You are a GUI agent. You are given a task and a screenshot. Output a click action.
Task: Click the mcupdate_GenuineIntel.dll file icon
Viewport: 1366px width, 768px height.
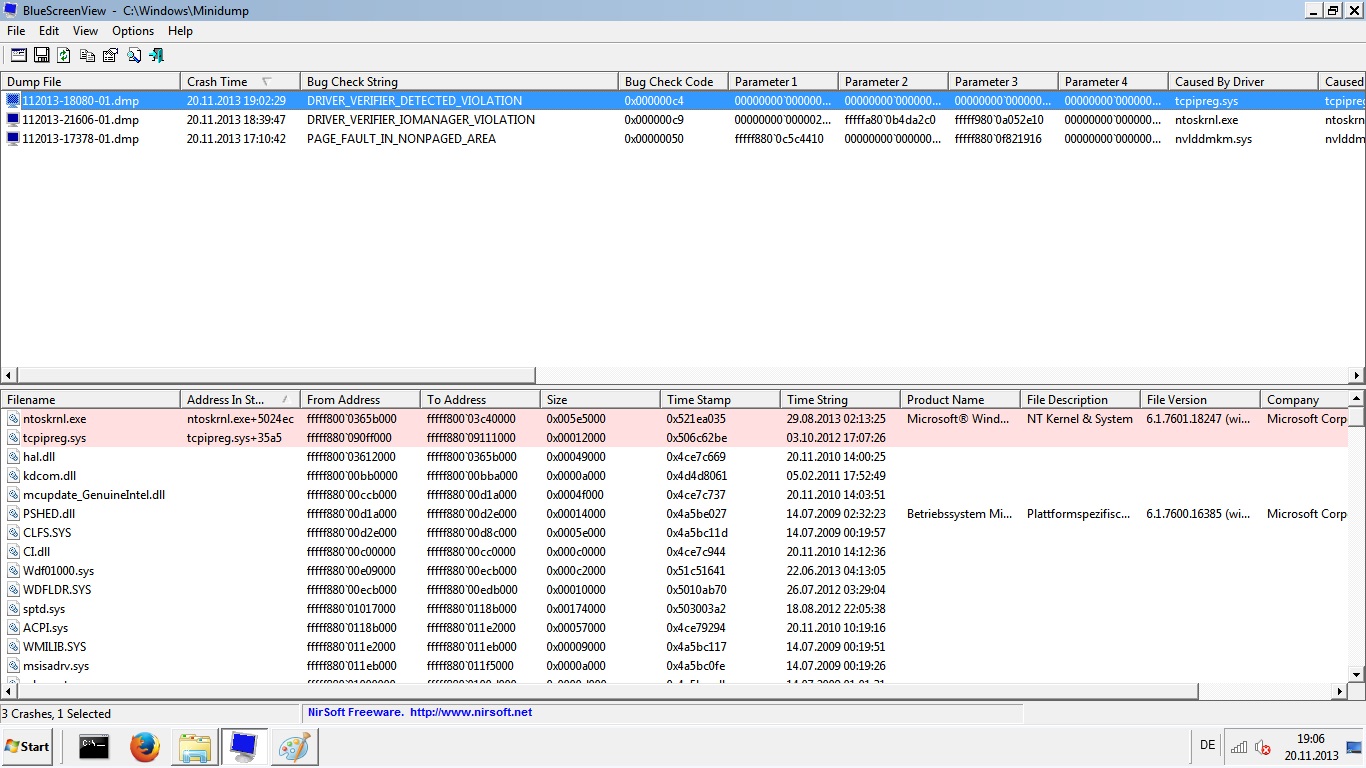point(14,495)
